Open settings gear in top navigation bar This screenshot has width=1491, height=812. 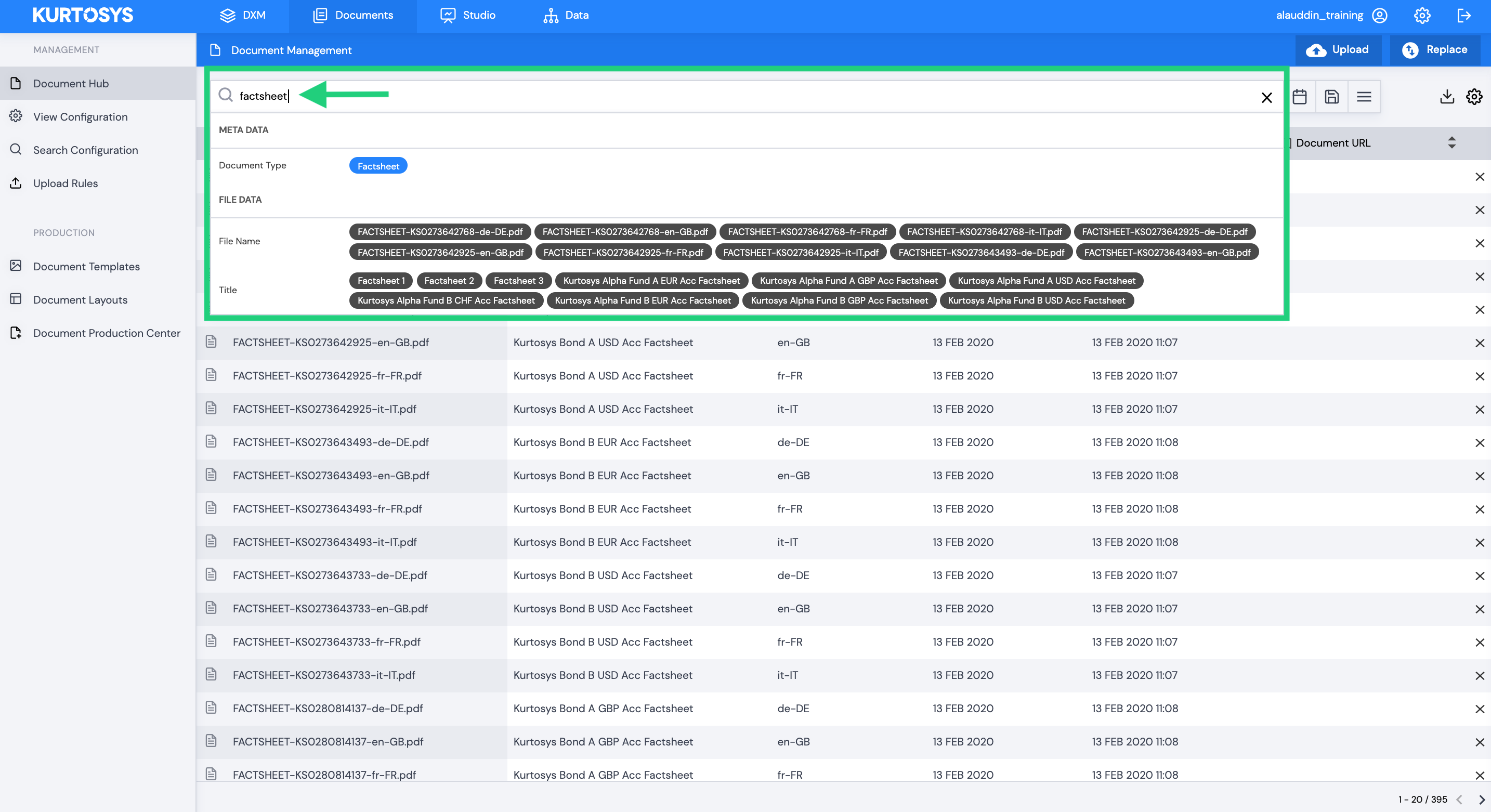(x=1422, y=16)
